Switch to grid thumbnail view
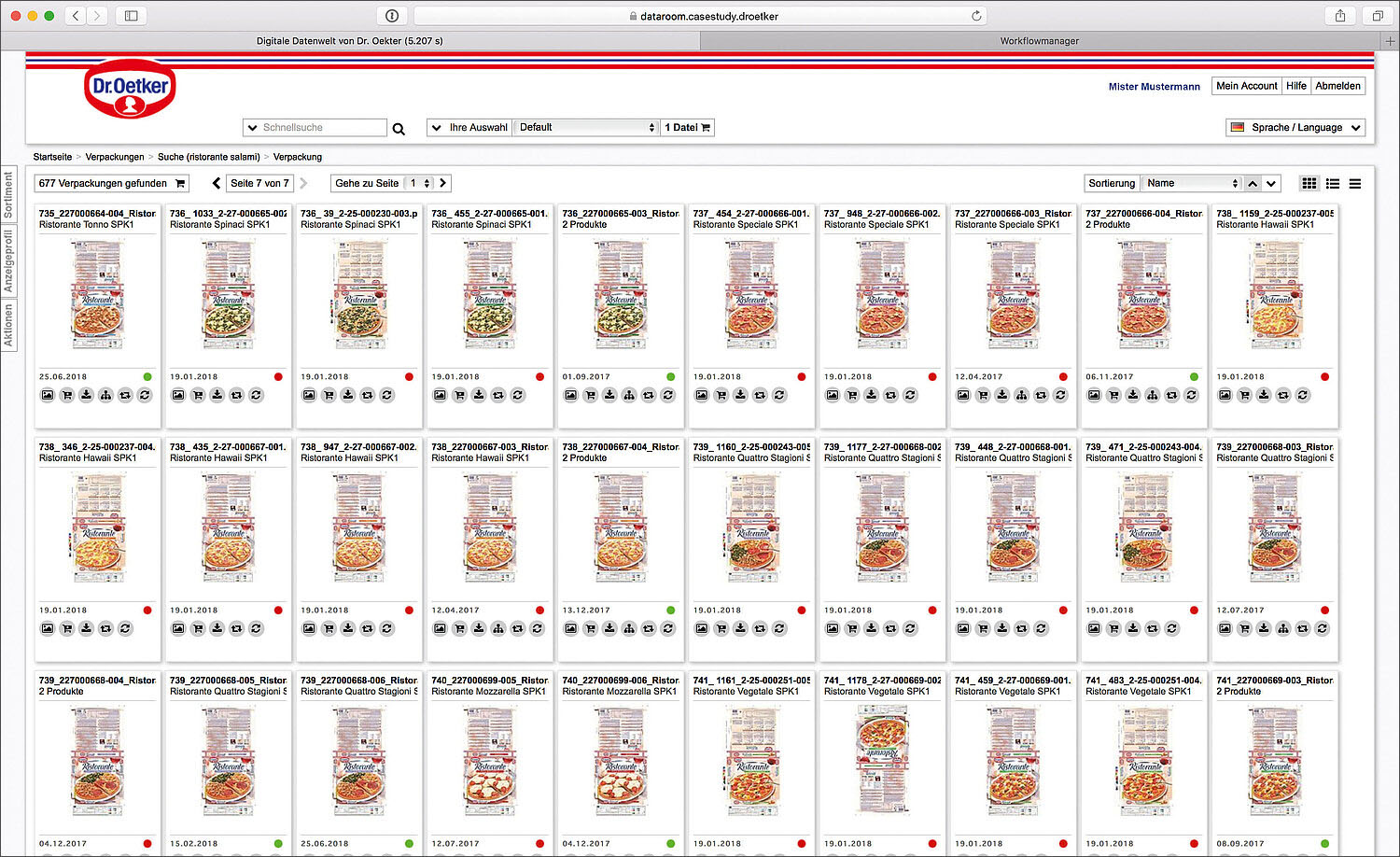The width and height of the screenshot is (1400, 857). pyautogui.click(x=1309, y=183)
